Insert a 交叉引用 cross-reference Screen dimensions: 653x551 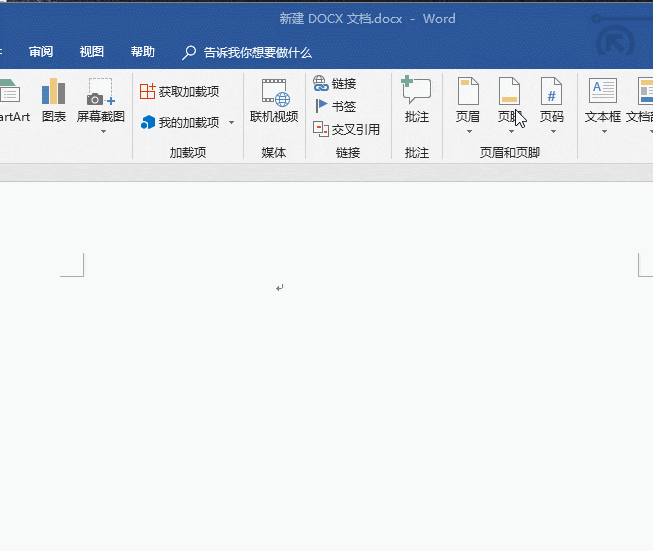pyautogui.click(x=346, y=130)
